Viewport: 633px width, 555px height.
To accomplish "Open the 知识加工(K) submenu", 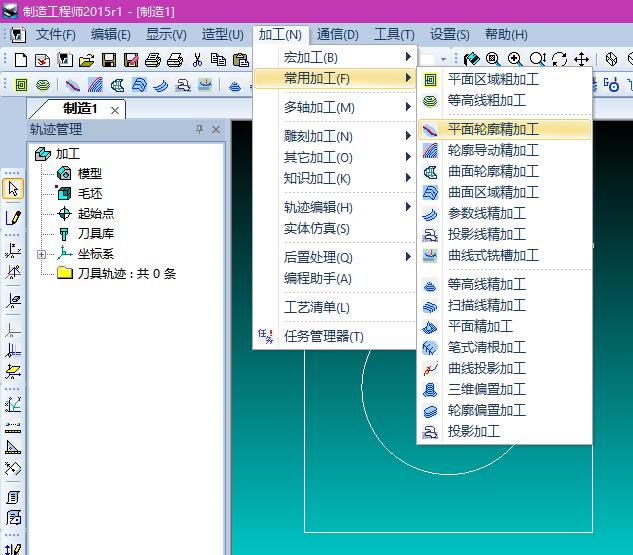I will [x=335, y=178].
